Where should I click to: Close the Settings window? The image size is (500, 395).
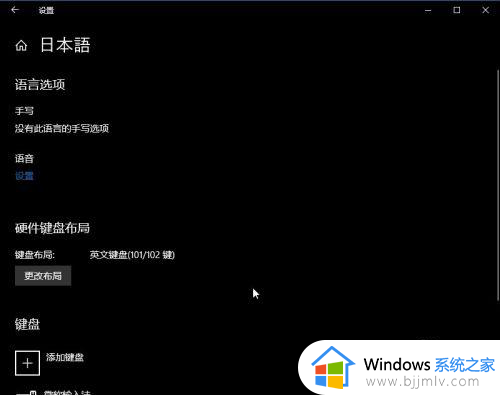pos(485,10)
